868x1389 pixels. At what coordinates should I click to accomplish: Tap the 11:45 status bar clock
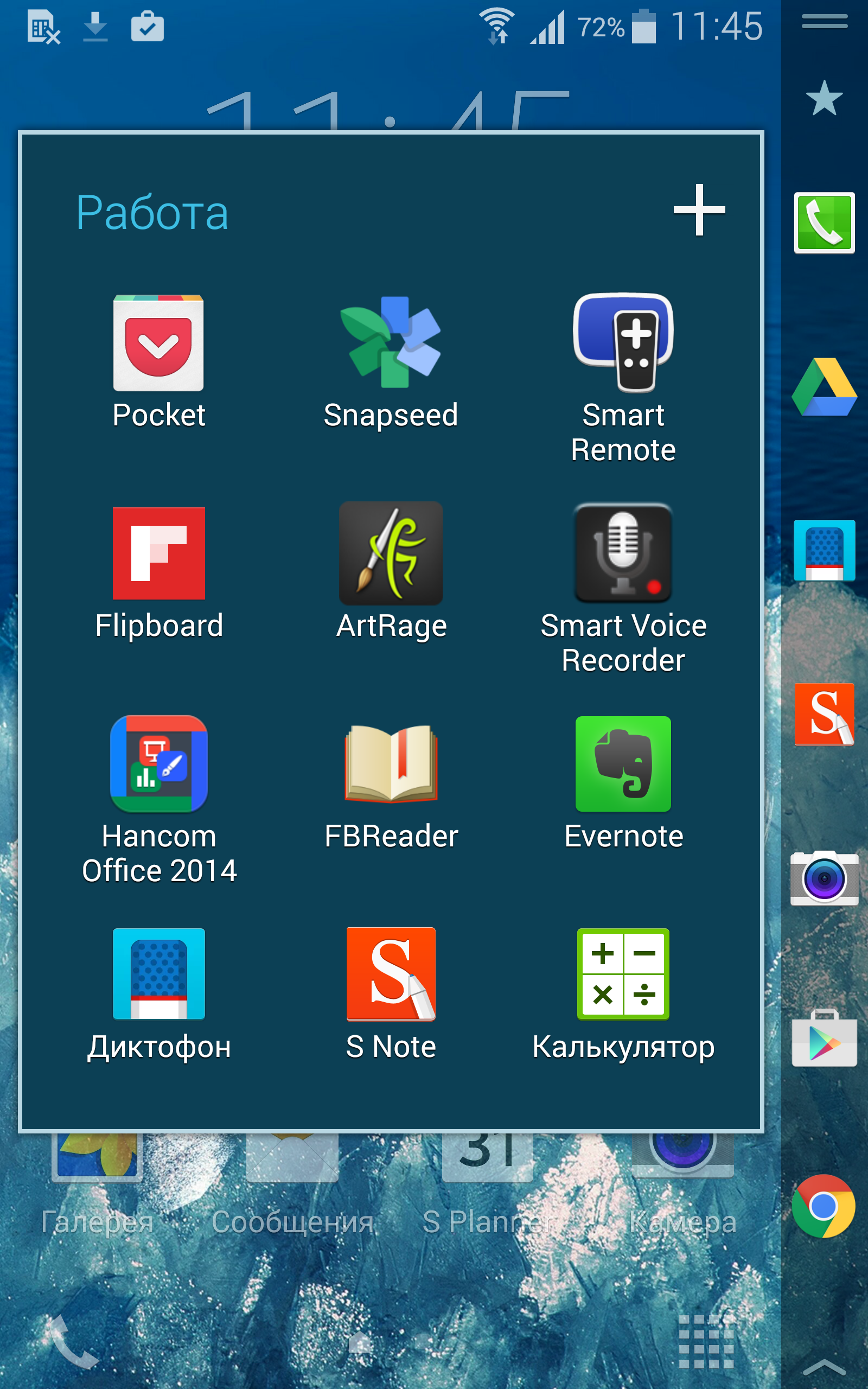[717, 27]
